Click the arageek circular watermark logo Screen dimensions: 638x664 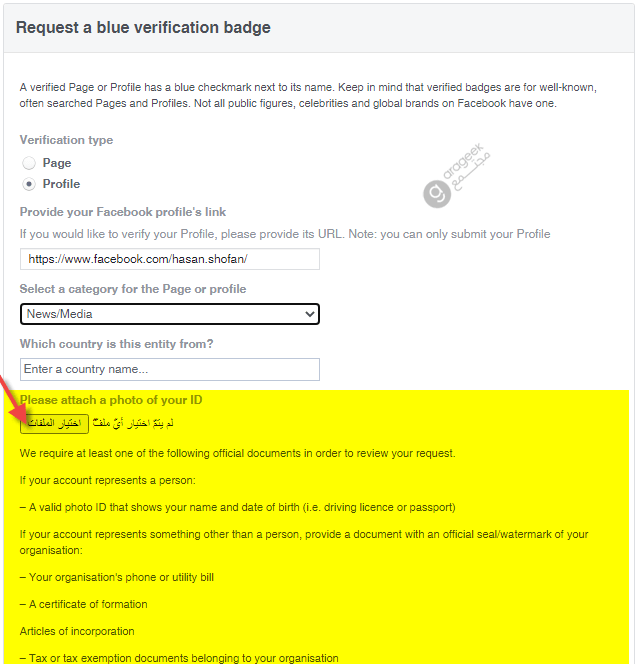[x=437, y=194]
